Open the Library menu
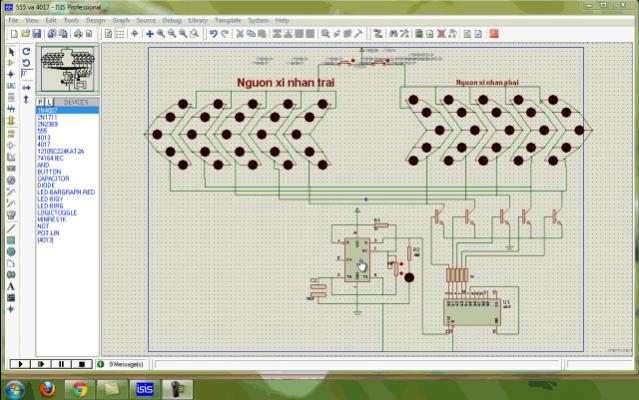 click(x=198, y=19)
